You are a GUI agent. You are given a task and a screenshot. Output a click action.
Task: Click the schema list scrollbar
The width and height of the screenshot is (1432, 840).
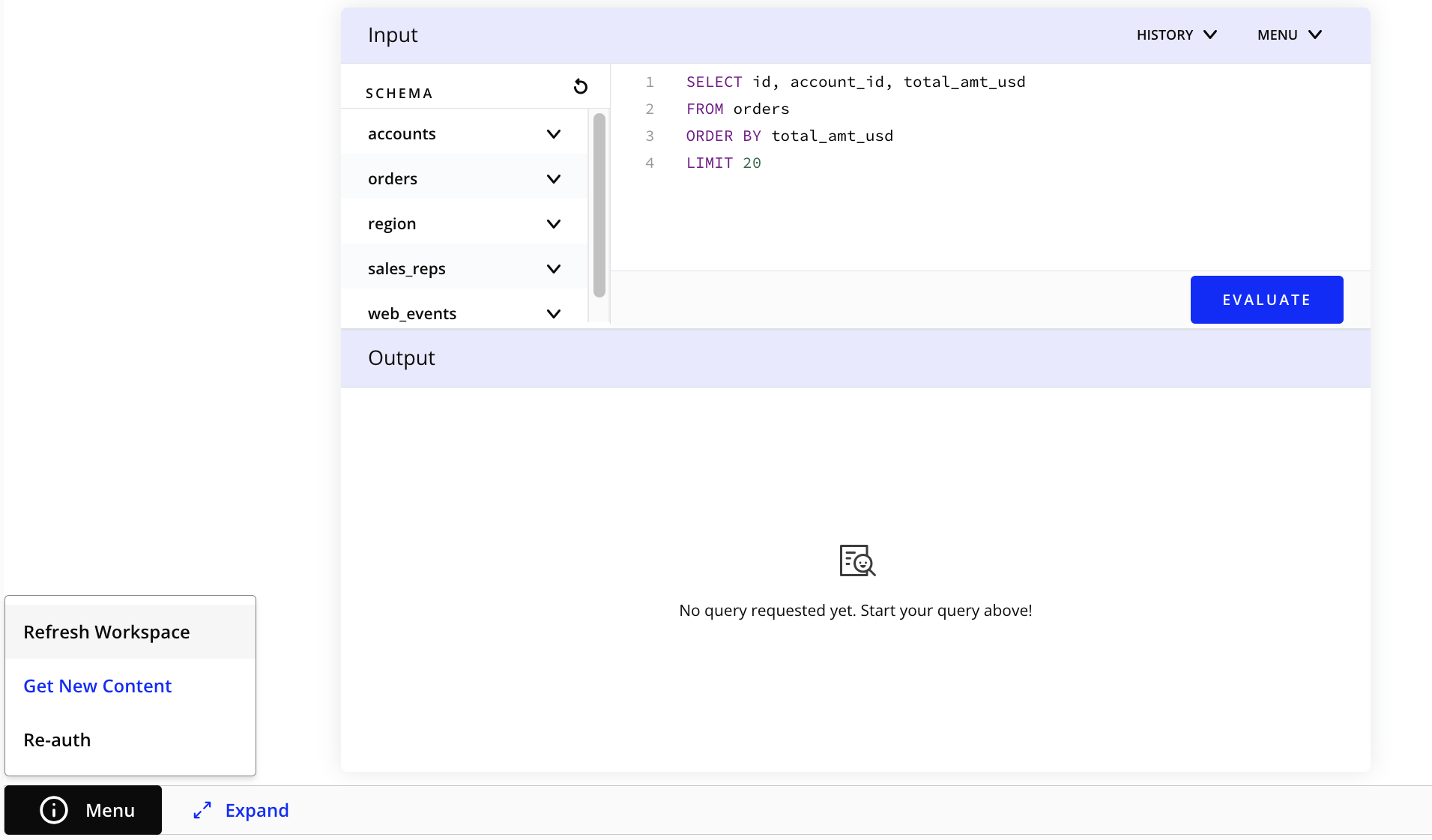pos(599,205)
